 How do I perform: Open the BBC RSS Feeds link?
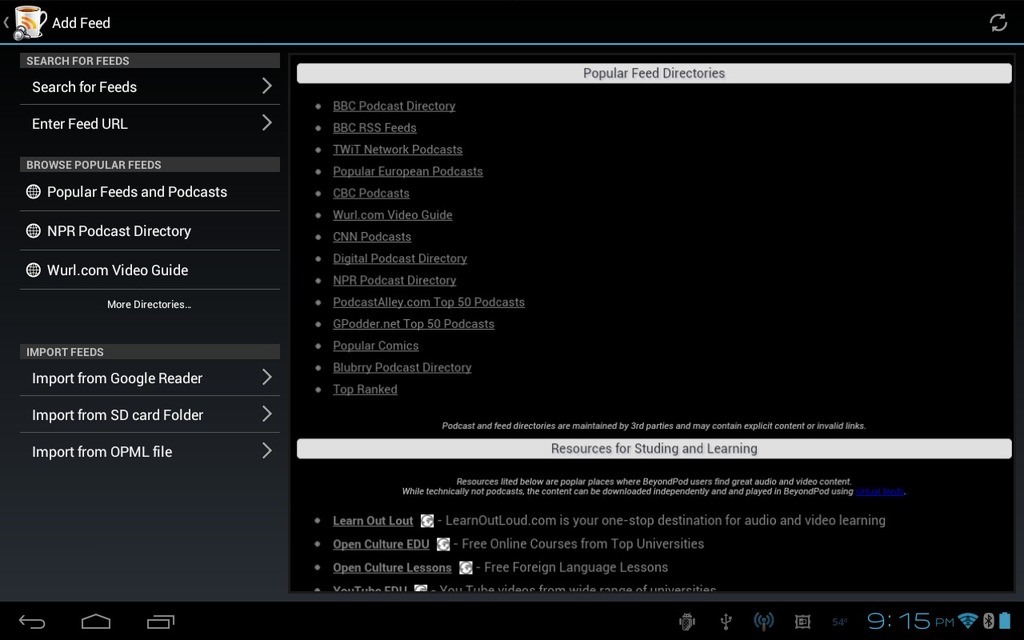(x=374, y=128)
